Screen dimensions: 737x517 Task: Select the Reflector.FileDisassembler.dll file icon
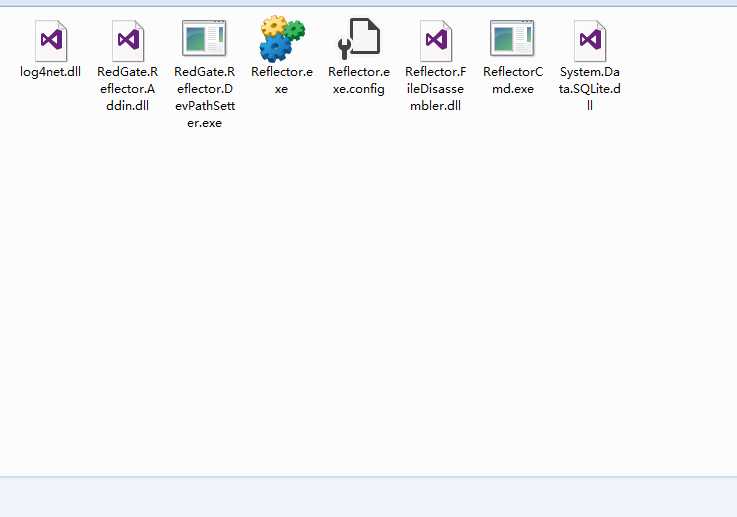tap(436, 40)
